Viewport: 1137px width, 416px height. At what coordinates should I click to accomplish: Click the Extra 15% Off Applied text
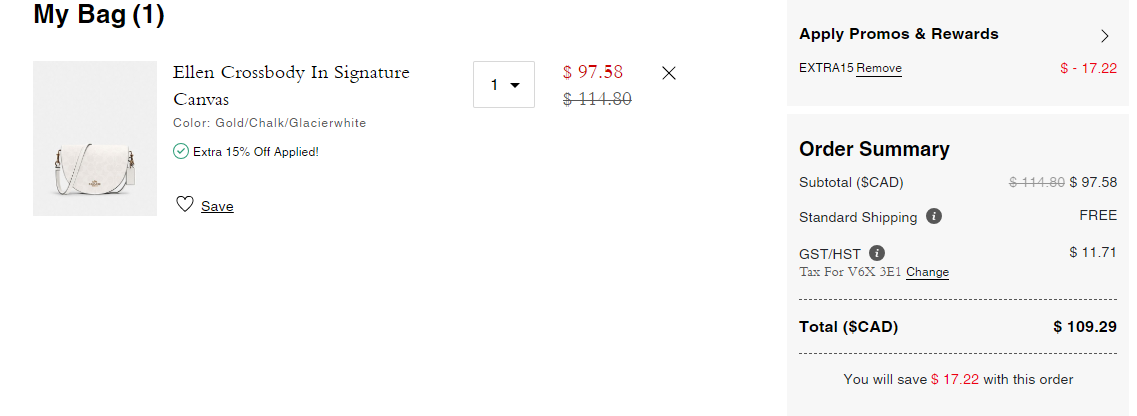[256, 152]
